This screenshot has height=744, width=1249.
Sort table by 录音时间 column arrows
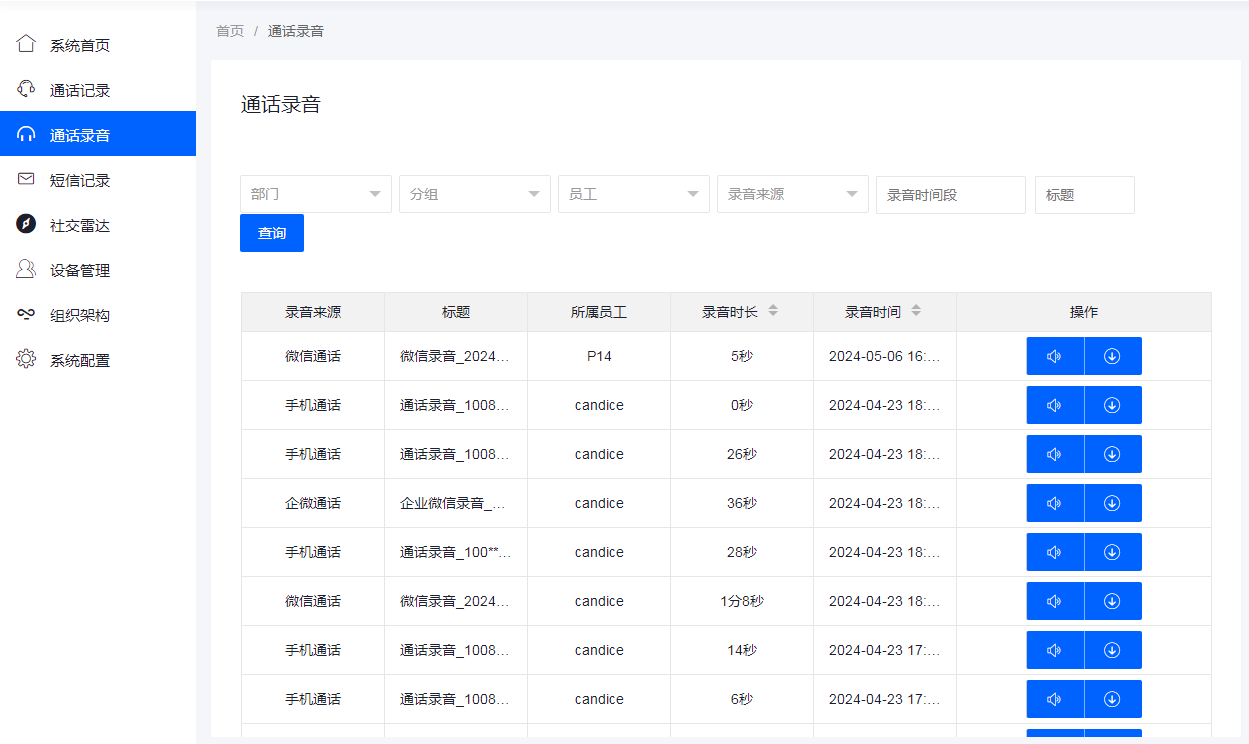[x=916, y=312]
